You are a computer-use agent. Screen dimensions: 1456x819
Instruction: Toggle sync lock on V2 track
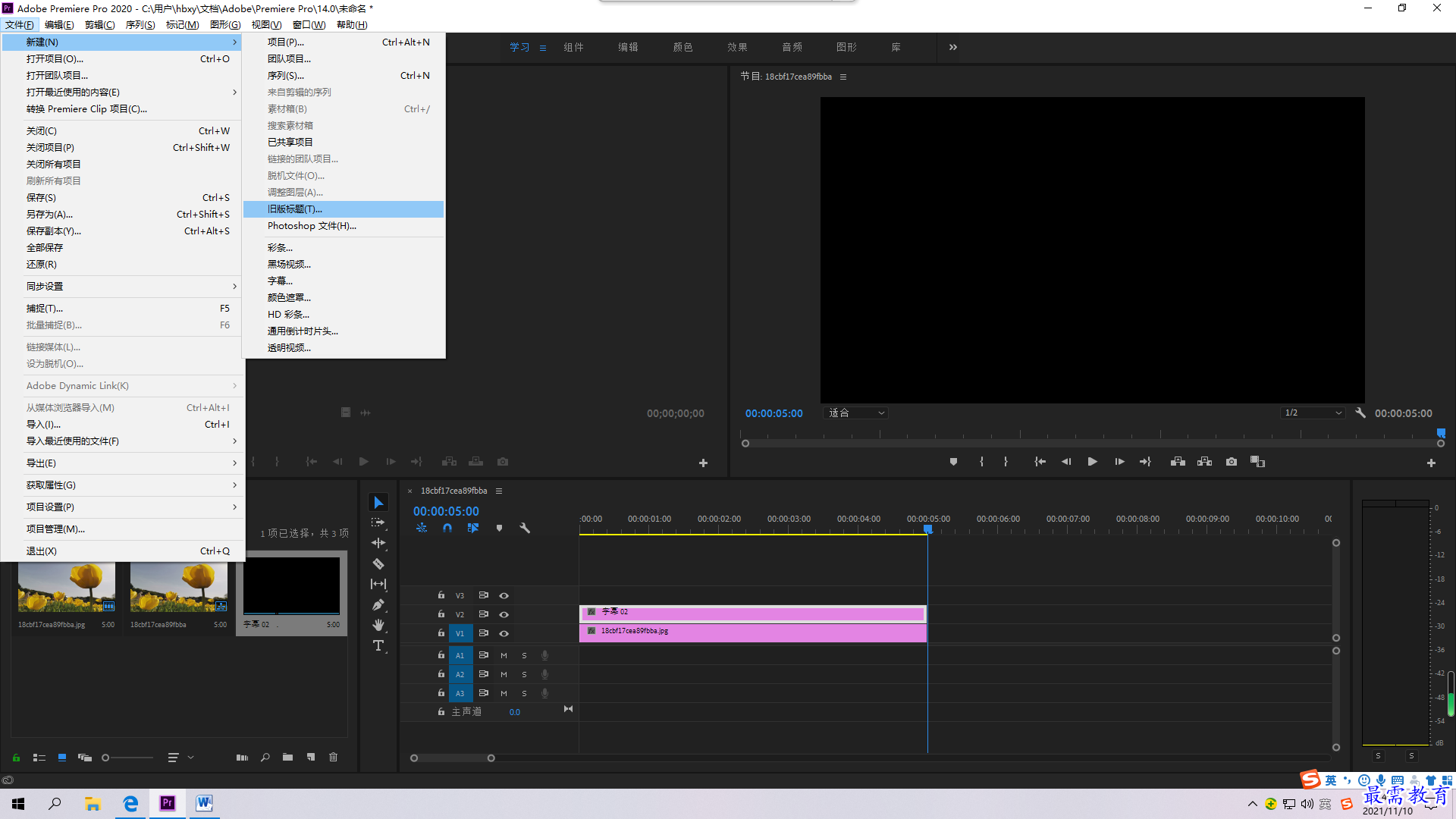tap(483, 614)
